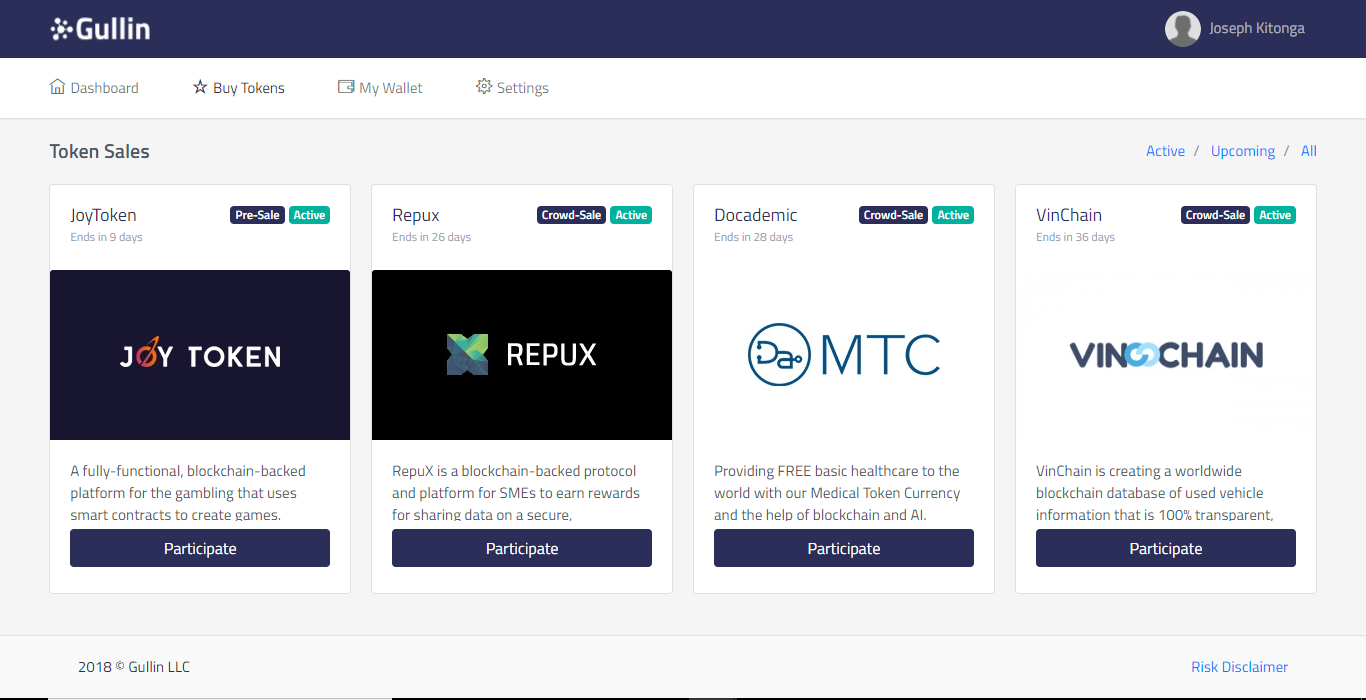The width and height of the screenshot is (1366, 700).
Task: Click the VinChain logo image
Action: tap(1166, 355)
